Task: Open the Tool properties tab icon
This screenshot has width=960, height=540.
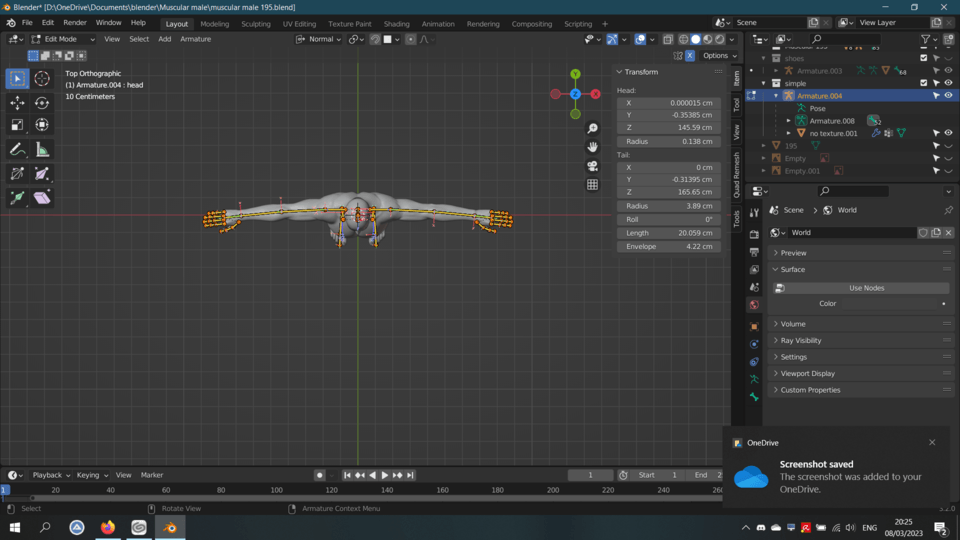Action: click(754, 212)
